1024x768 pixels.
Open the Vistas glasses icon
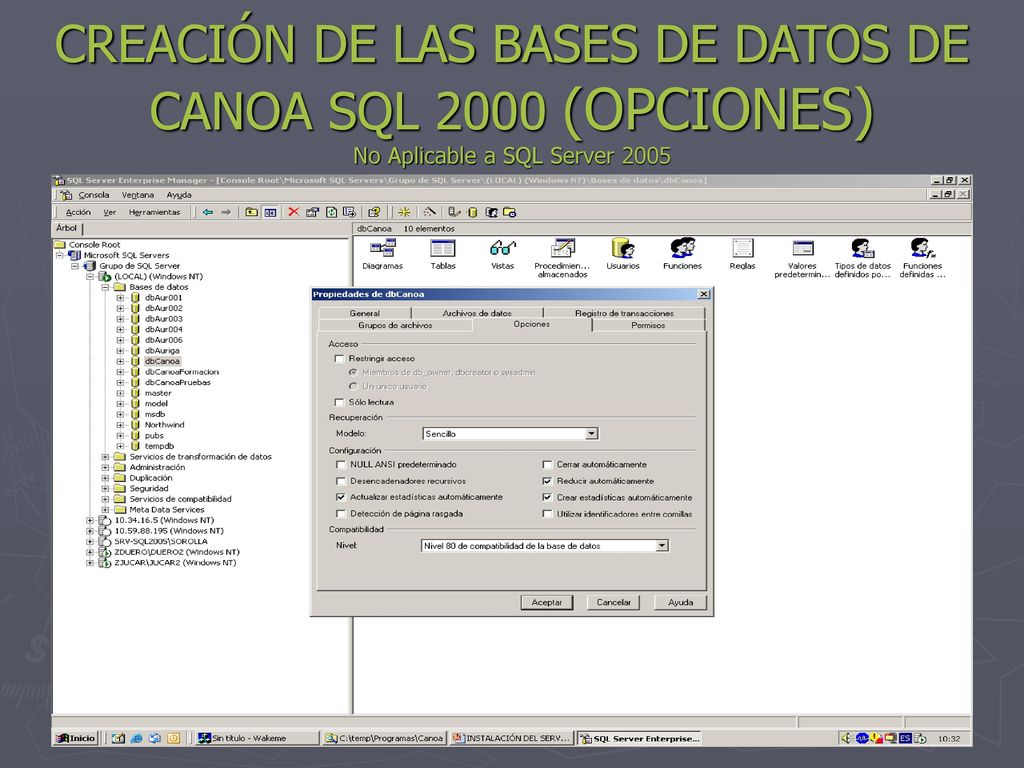(503, 254)
